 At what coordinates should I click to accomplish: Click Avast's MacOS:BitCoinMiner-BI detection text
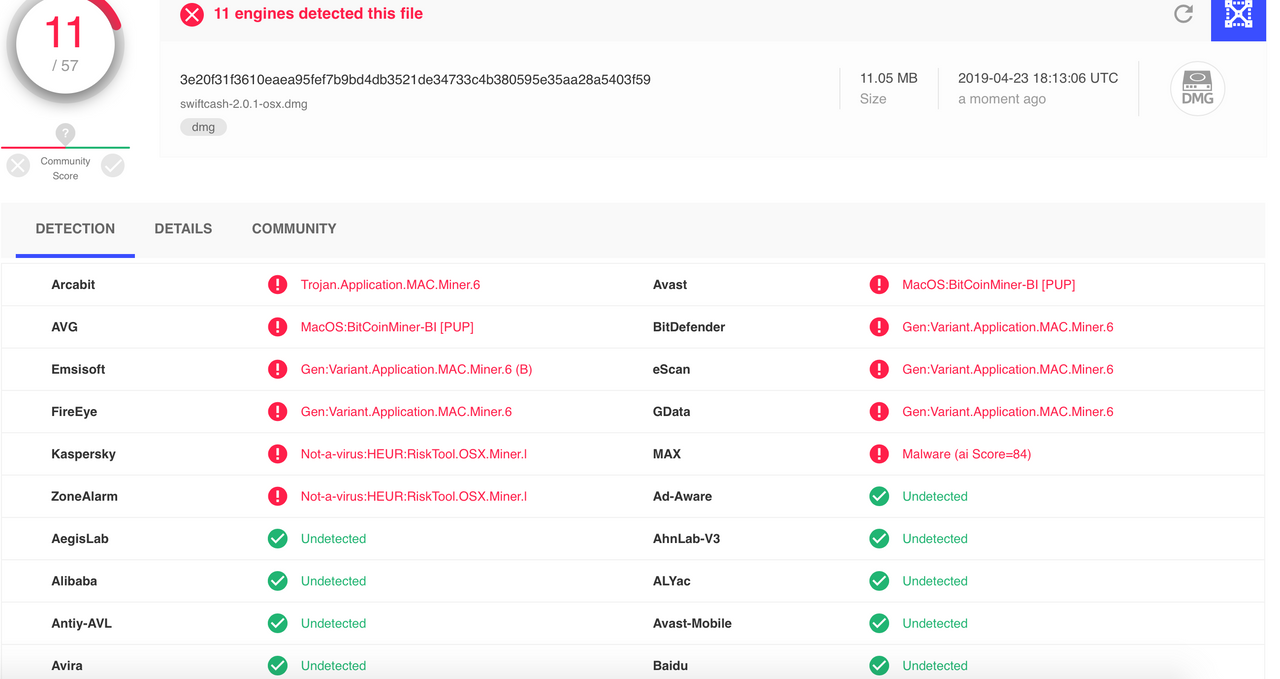coord(988,285)
